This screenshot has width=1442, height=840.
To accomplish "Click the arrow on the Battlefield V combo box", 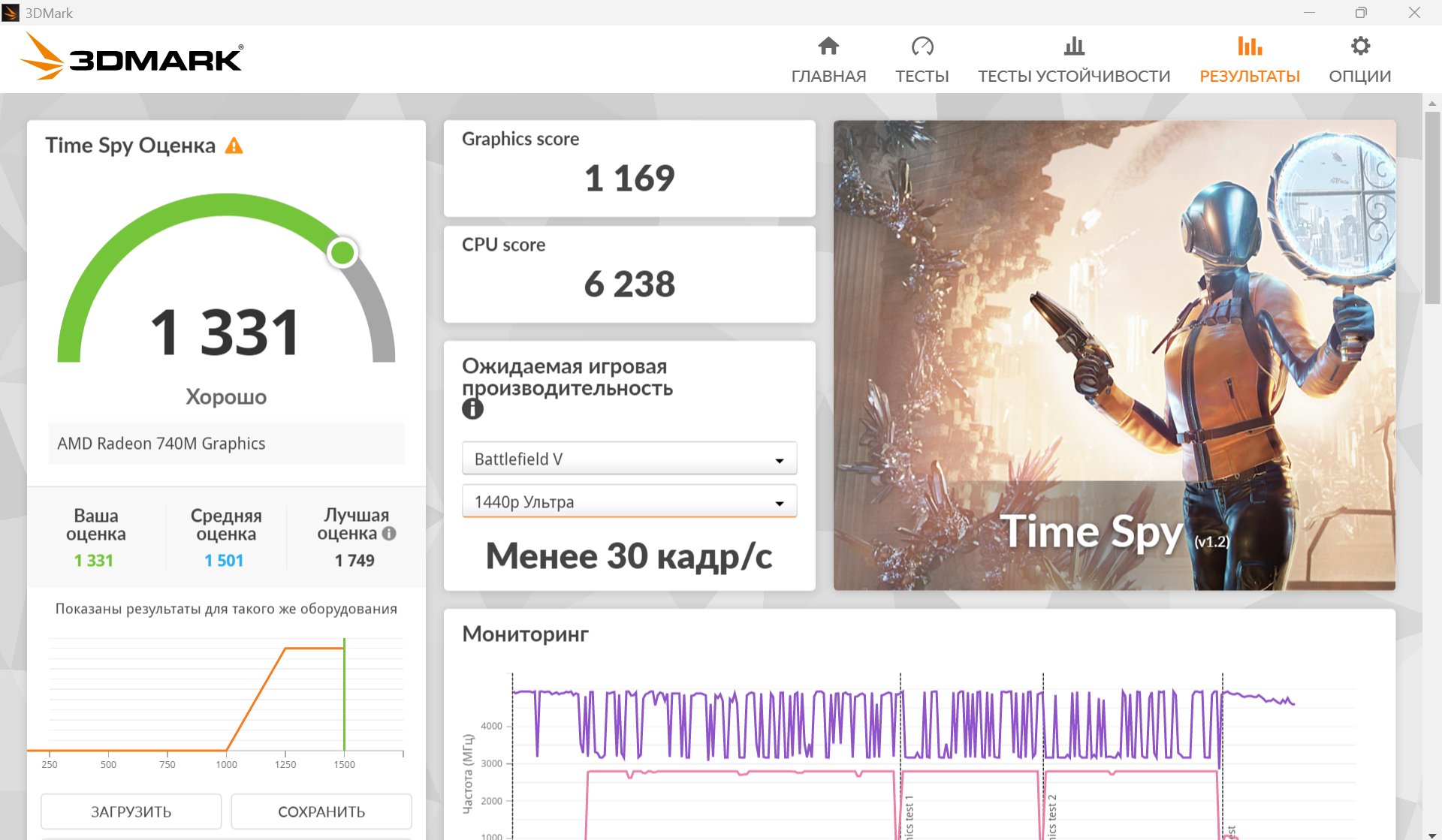I will click(780, 460).
